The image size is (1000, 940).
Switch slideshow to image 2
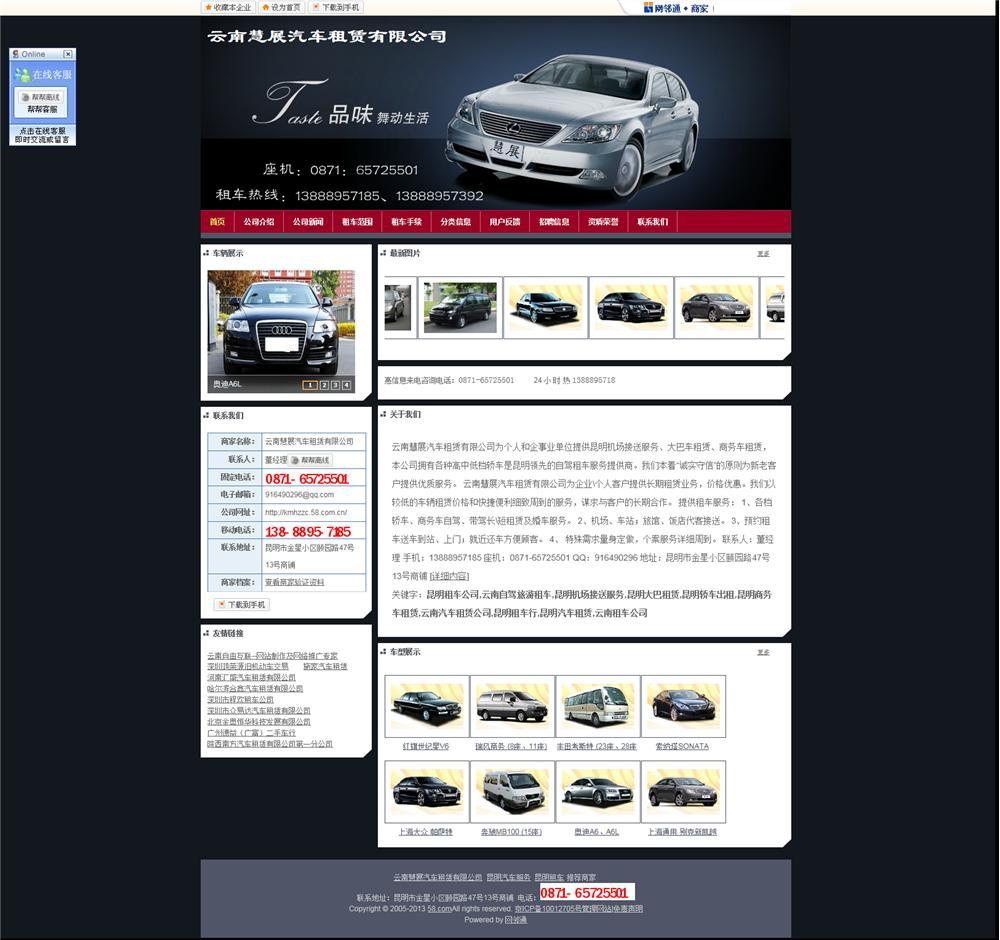(323, 385)
